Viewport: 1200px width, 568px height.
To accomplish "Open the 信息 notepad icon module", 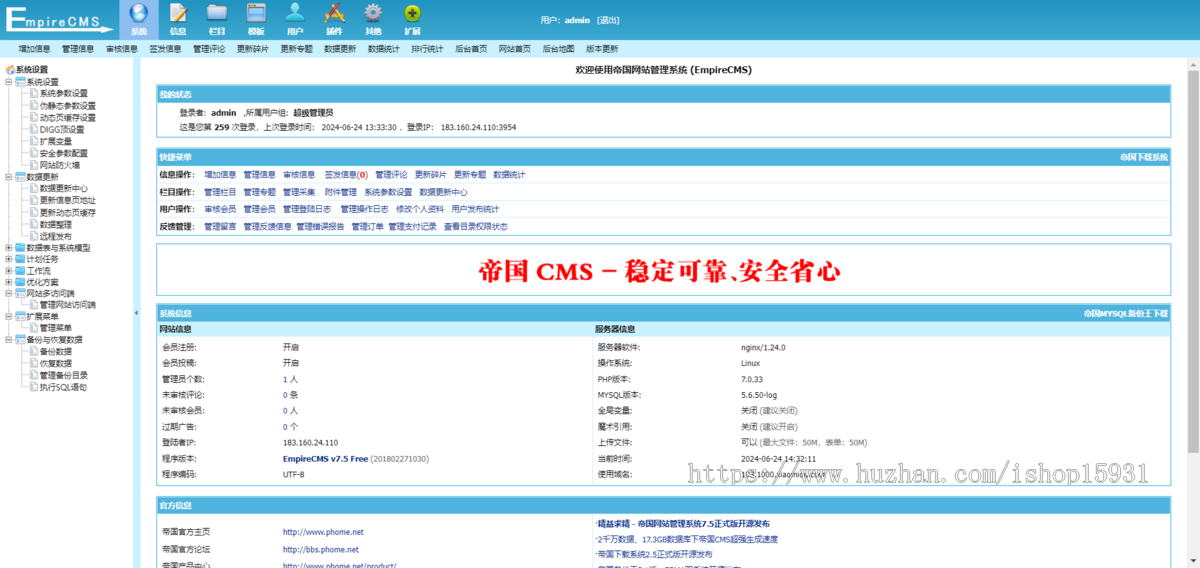I will coord(178,19).
